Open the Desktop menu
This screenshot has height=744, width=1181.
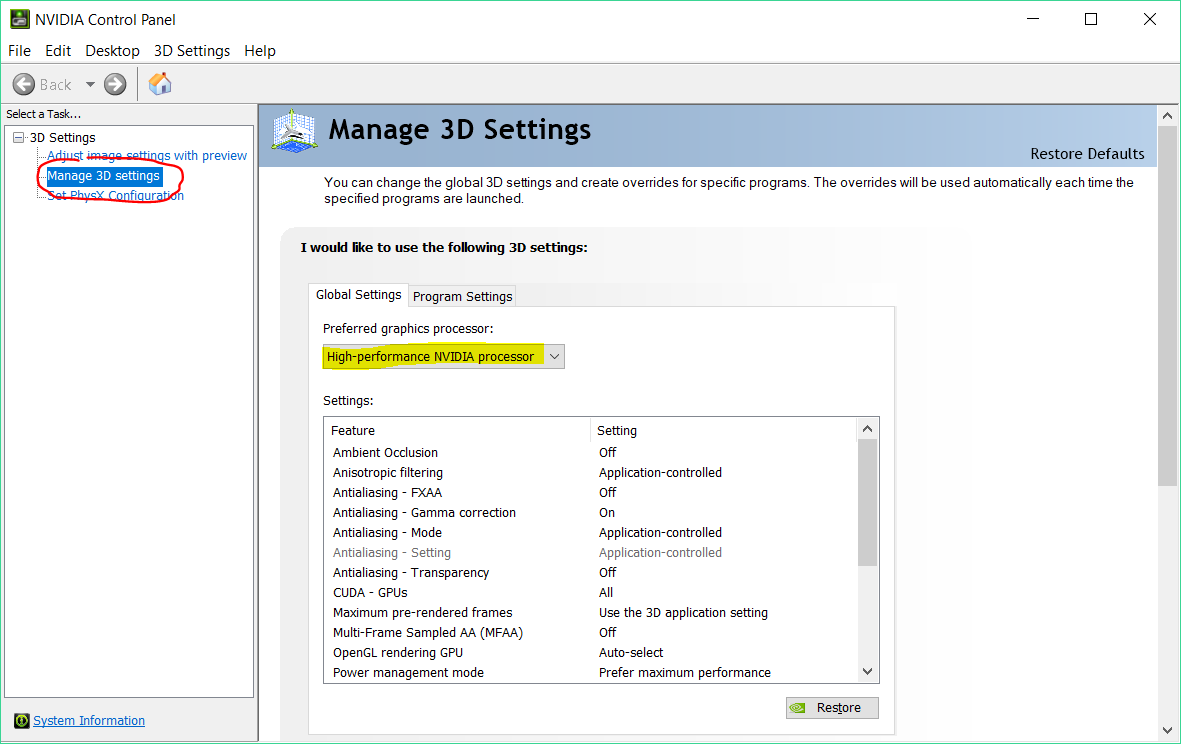tap(112, 50)
